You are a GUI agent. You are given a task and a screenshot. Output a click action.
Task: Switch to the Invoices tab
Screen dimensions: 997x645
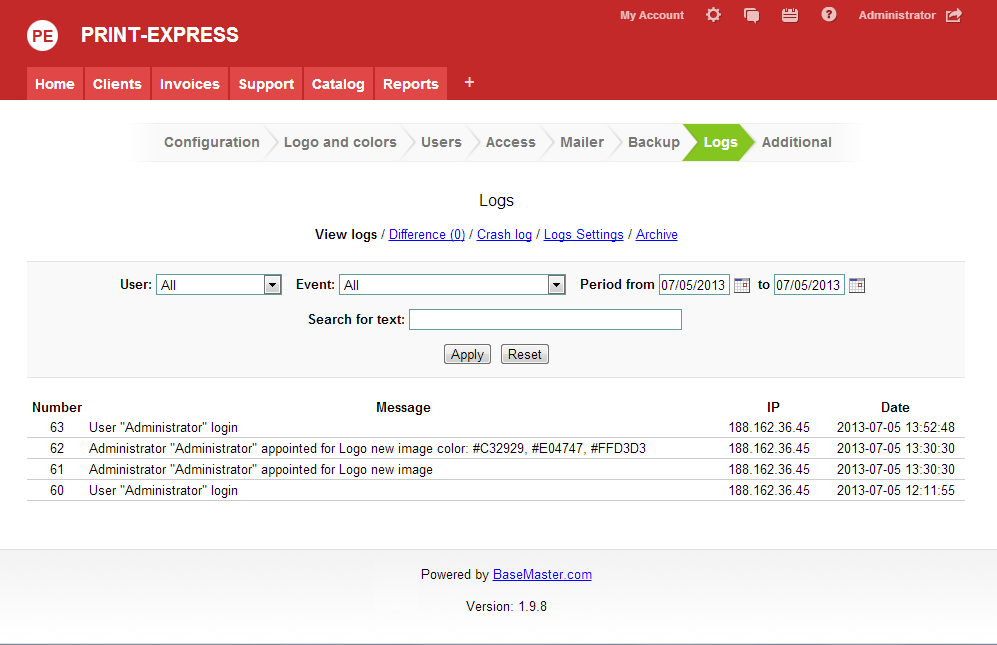[x=189, y=84]
